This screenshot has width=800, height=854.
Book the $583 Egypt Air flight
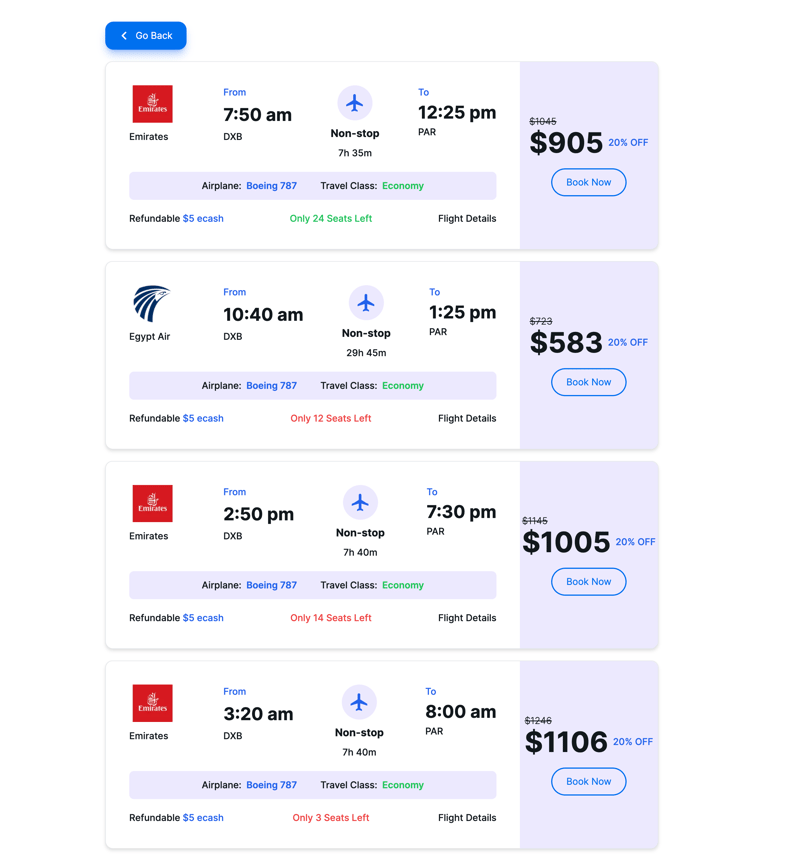click(588, 382)
